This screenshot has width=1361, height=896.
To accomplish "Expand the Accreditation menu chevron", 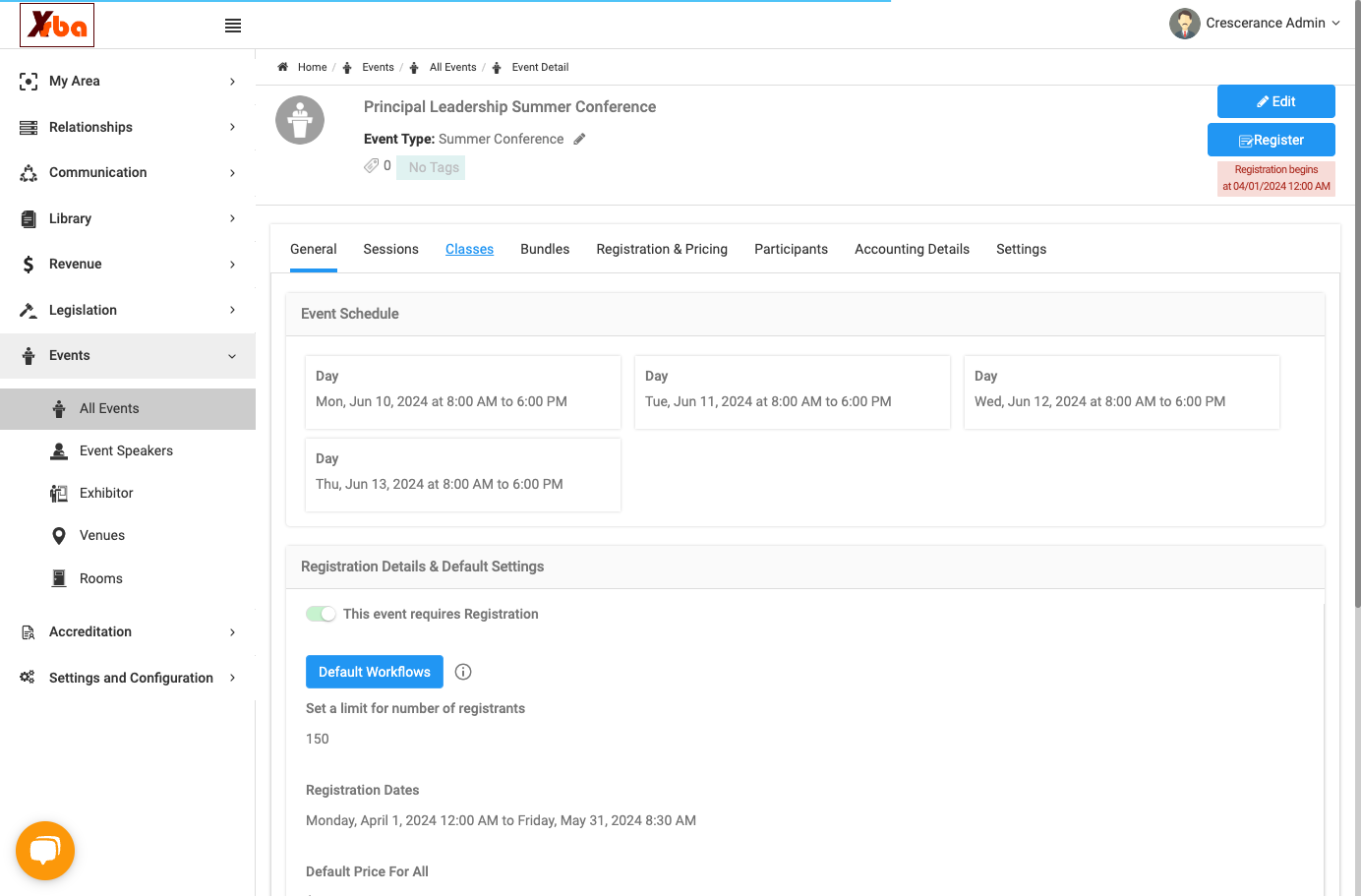I will point(232,632).
